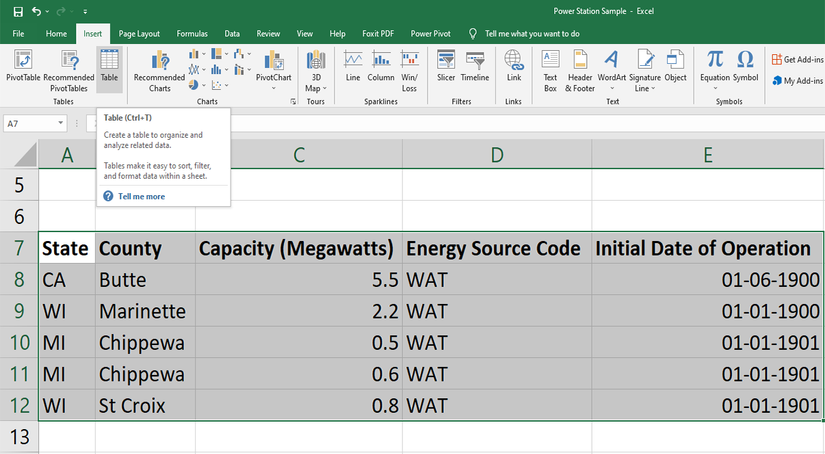
Task: Insert a Link
Action: click(x=514, y=66)
